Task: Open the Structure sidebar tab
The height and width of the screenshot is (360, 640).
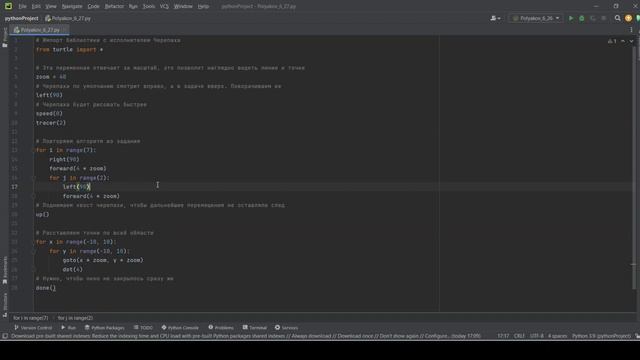Action: (4, 304)
